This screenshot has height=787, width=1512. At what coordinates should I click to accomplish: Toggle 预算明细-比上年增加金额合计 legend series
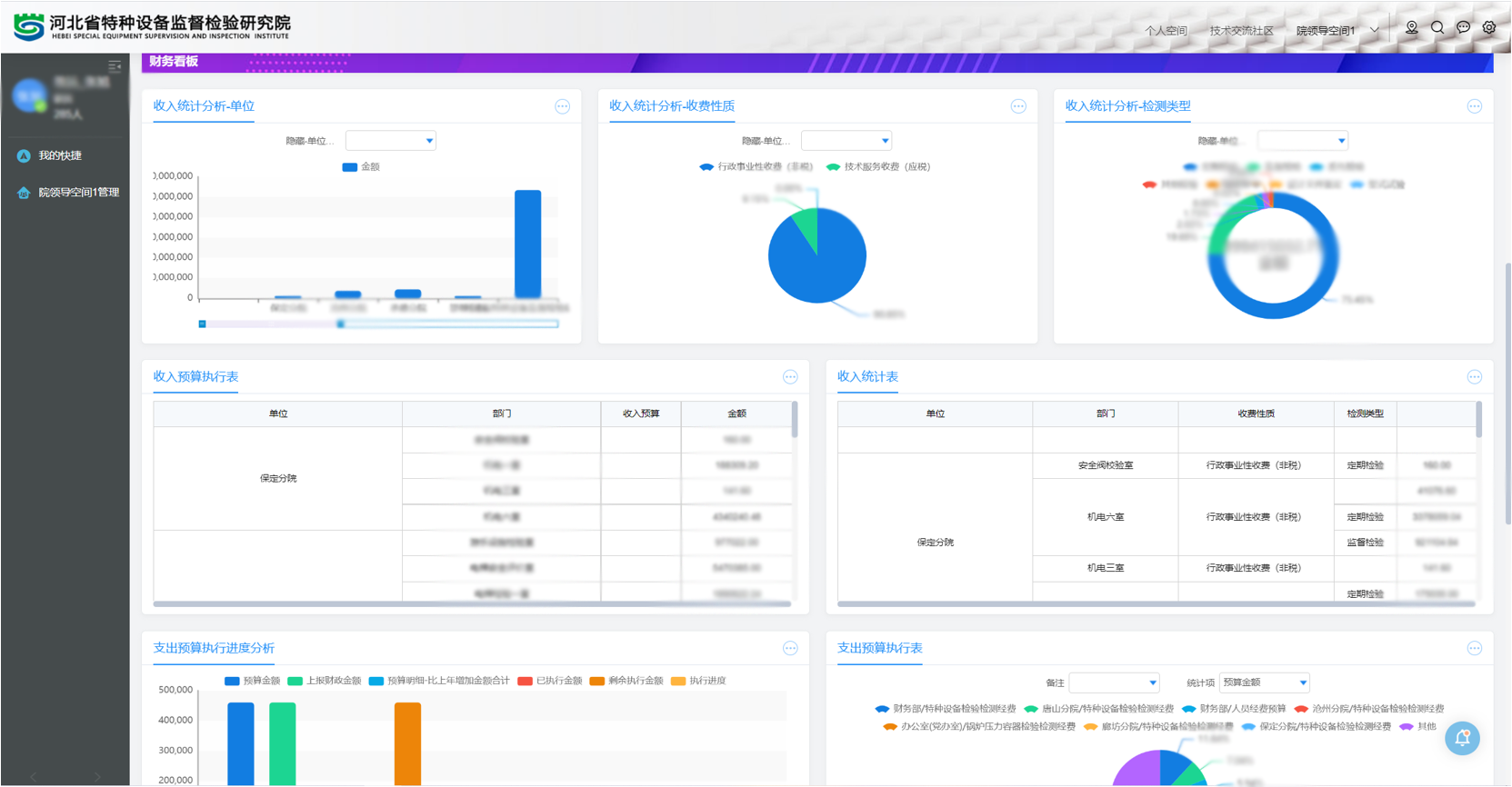[439, 681]
